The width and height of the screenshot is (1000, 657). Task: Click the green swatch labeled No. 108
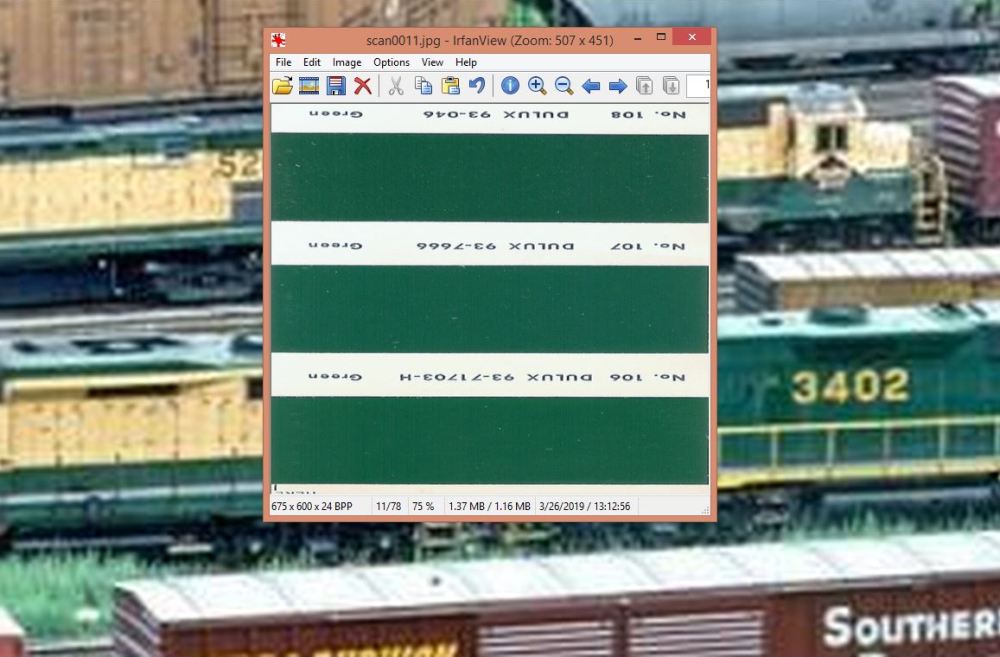(490, 177)
